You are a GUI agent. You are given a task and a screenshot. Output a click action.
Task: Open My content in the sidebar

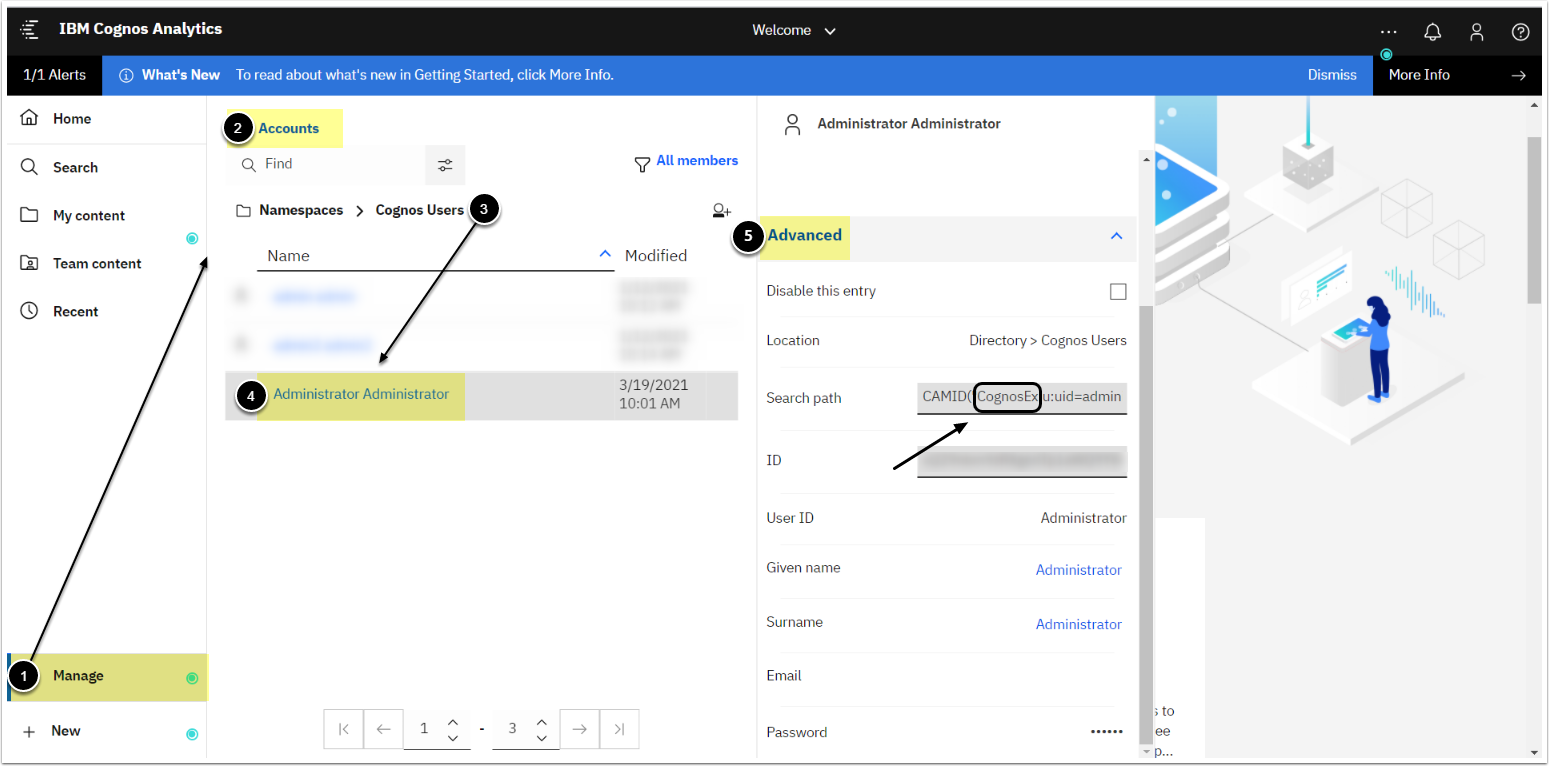tap(89, 215)
